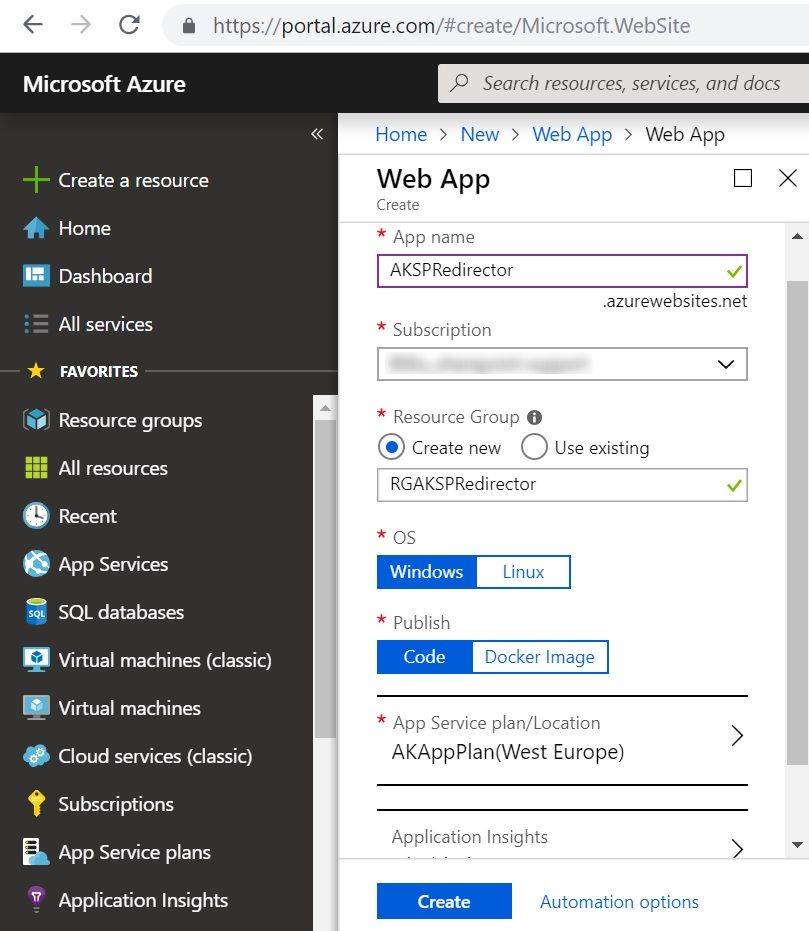Expand Application Insights chevron in blade
Image resolution: width=809 pixels, height=931 pixels.
pyautogui.click(x=737, y=848)
